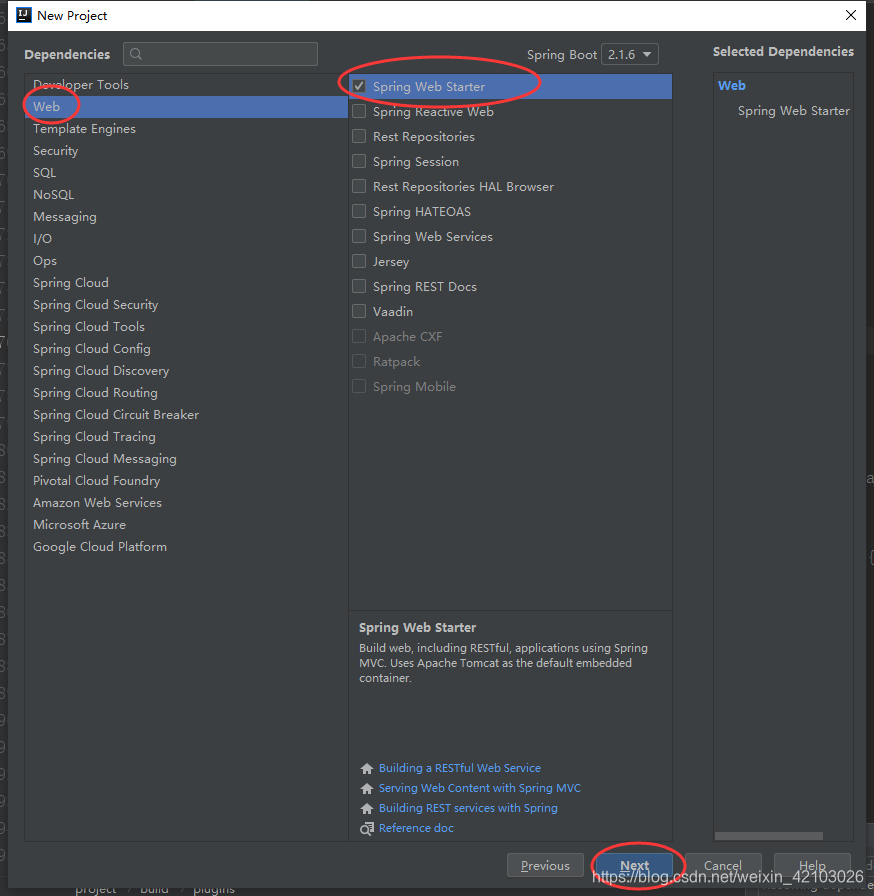Click the disabled Apache CXF entry
Screen dimensions: 874x896
(x=510, y=337)
